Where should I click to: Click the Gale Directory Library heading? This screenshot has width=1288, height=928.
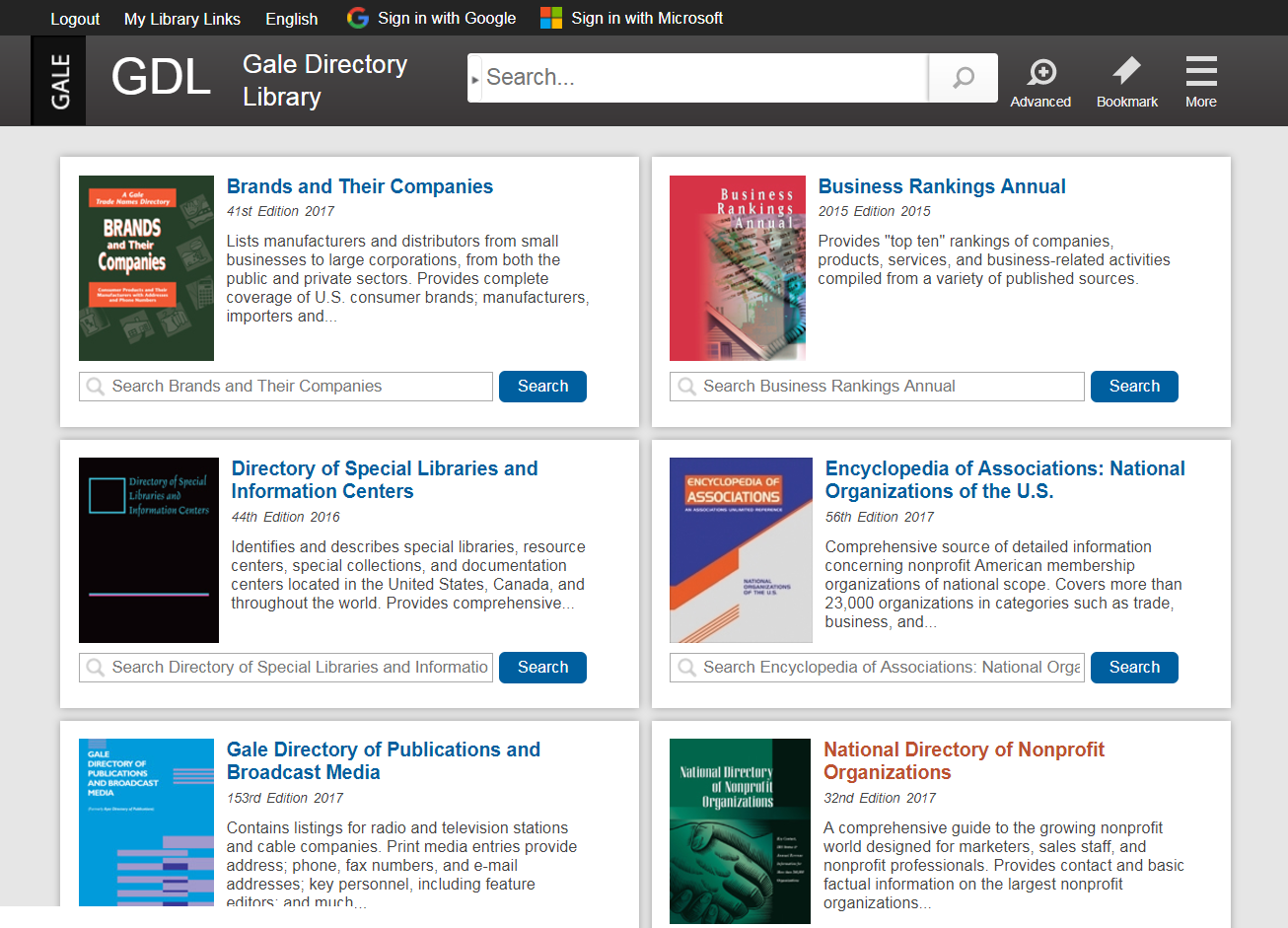(325, 81)
